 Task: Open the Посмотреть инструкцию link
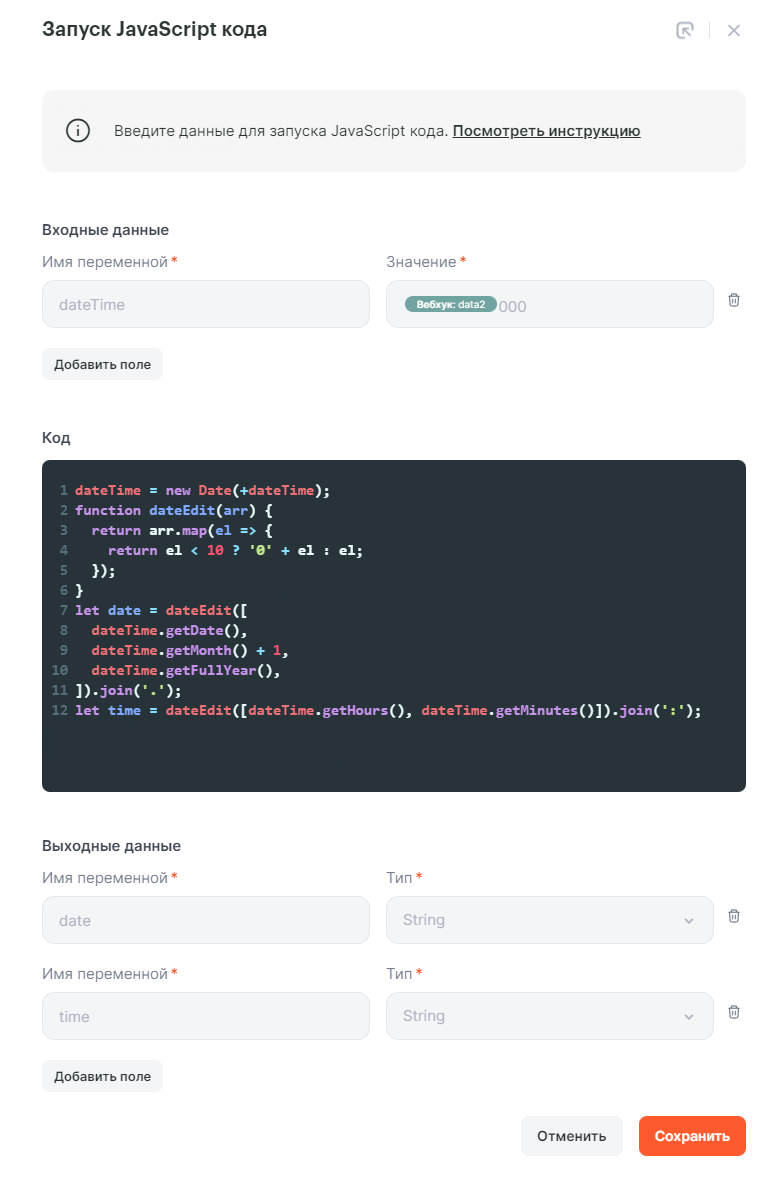pyautogui.click(x=546, y=131)
